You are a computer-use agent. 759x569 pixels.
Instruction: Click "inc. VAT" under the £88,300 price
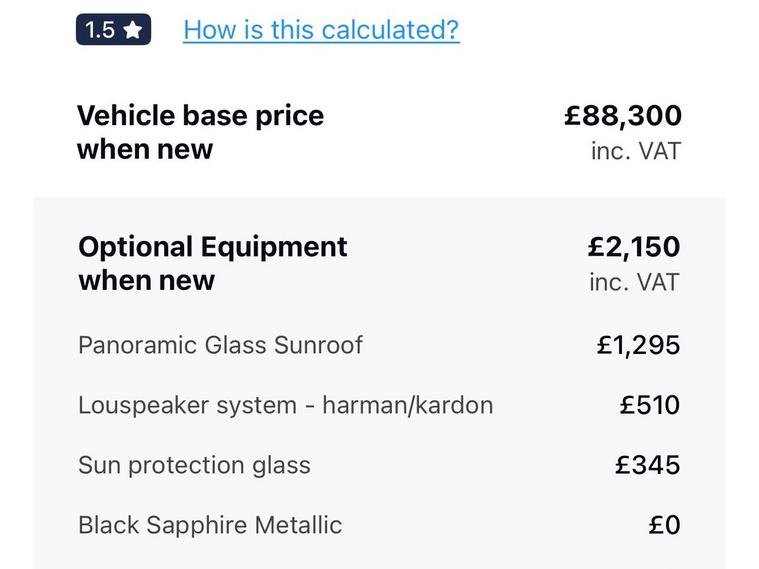635,151
